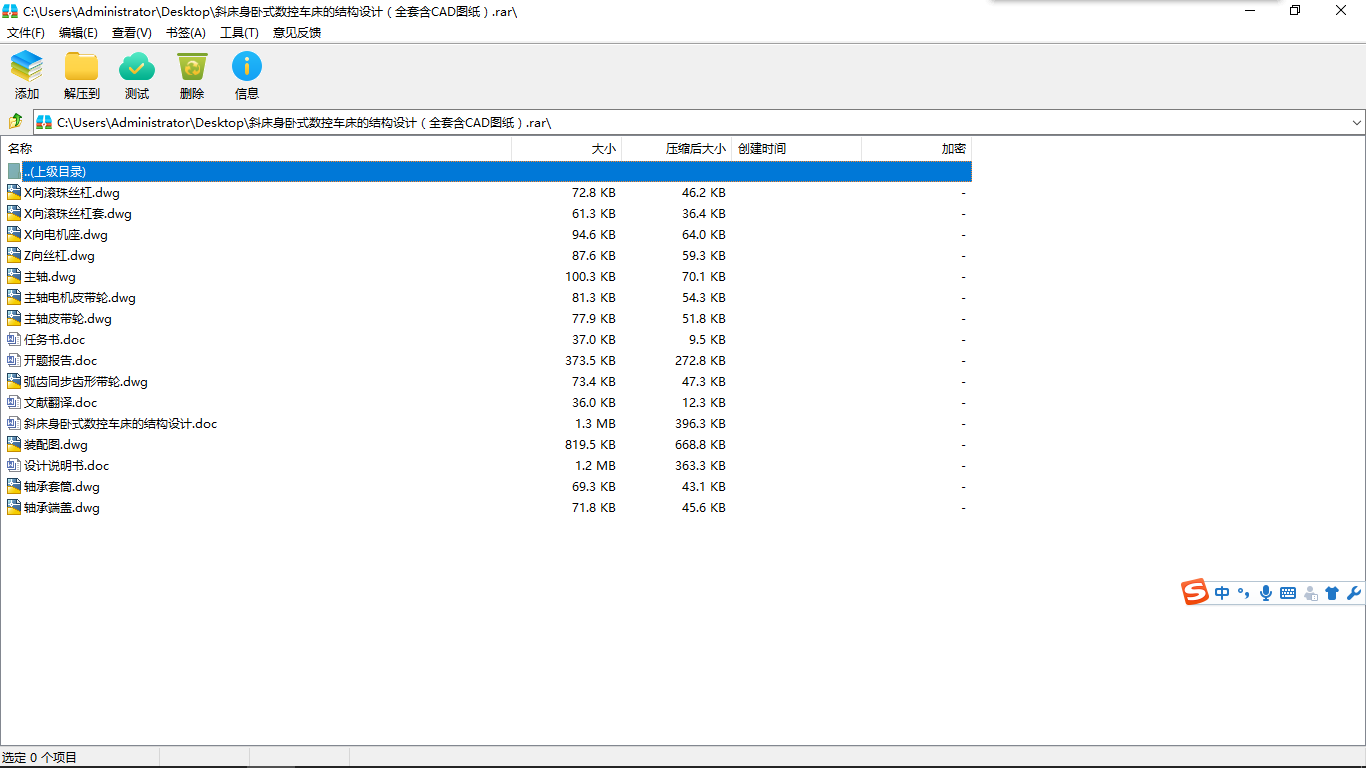Sort by the 名称 column header
This screenshot has height=768, width=1366.
[x=256, y=149]
